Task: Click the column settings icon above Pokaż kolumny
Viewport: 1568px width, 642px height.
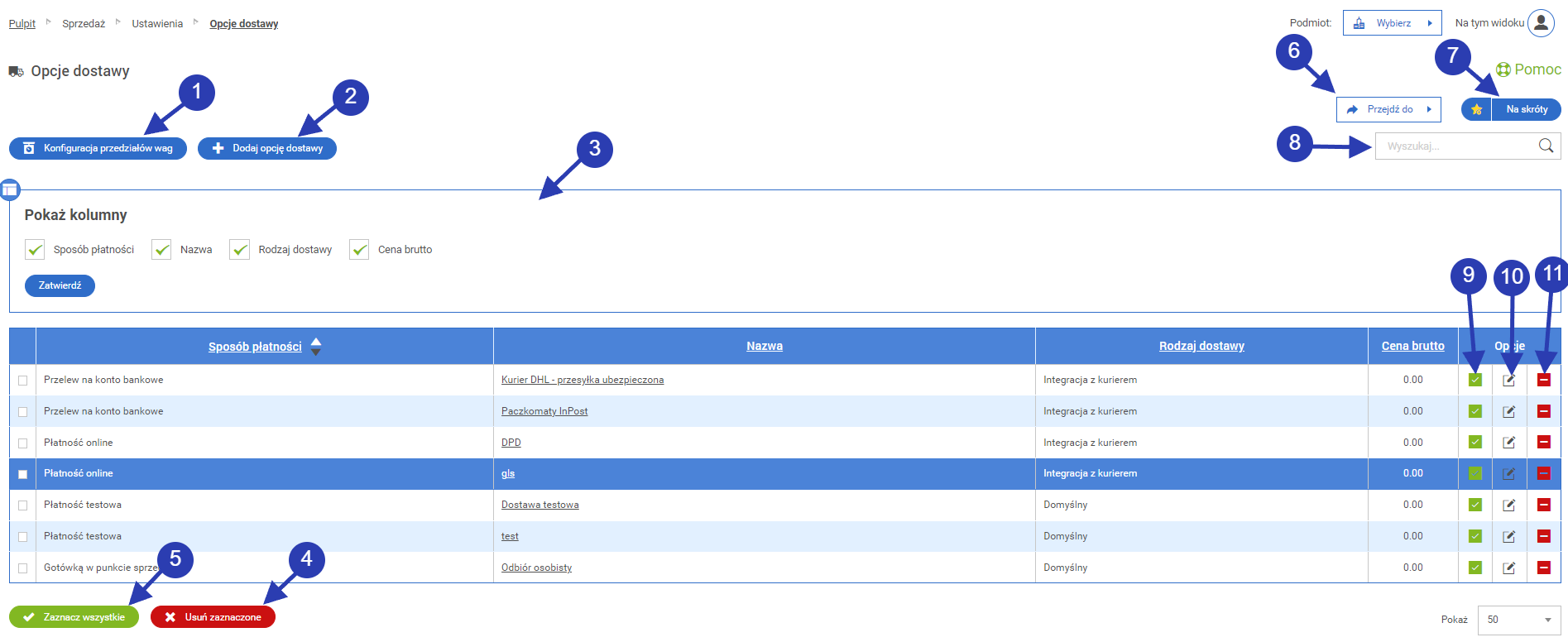Action: [x=10, y=189]
